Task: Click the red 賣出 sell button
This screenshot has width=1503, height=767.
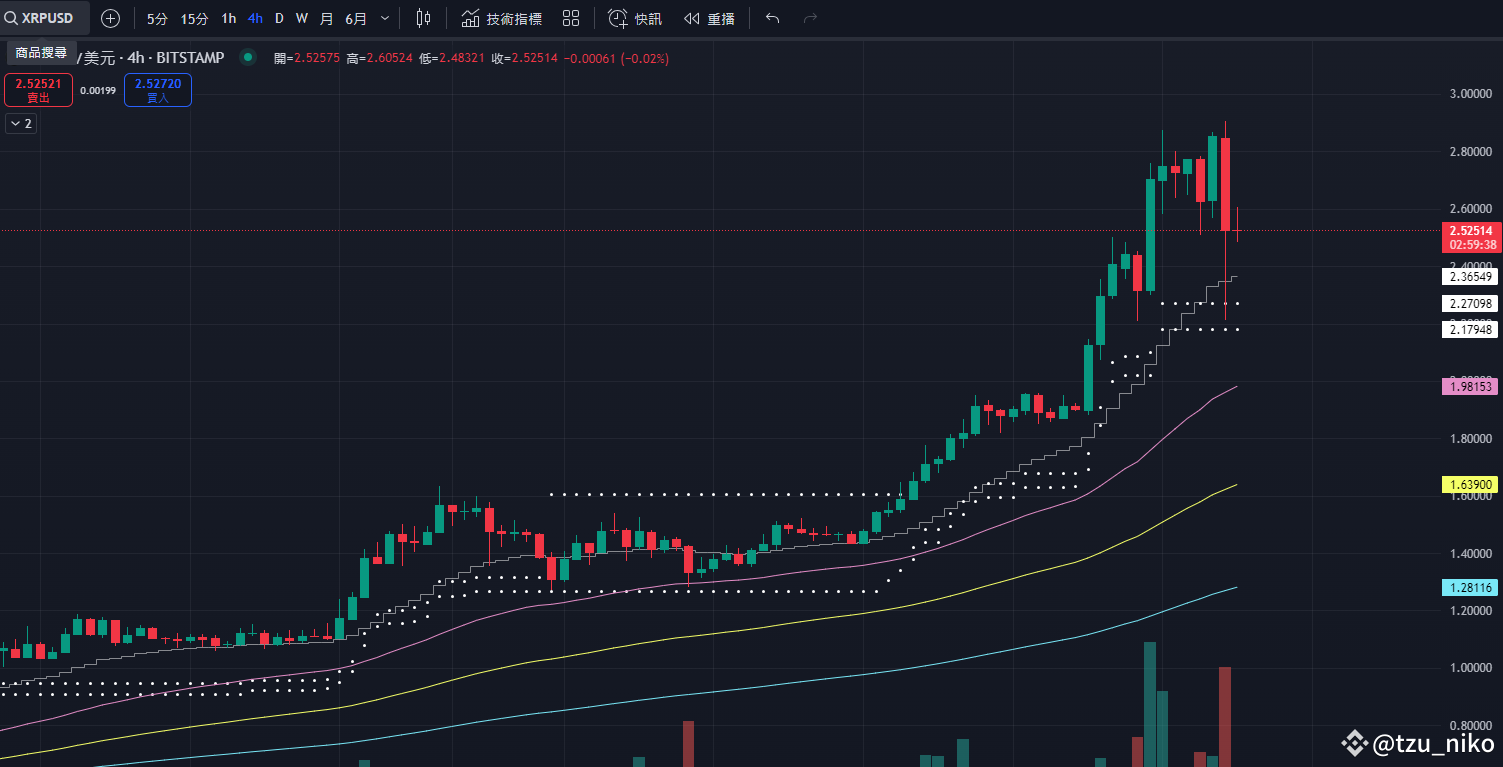Action: pyautogui.click(x=38, y=90)
